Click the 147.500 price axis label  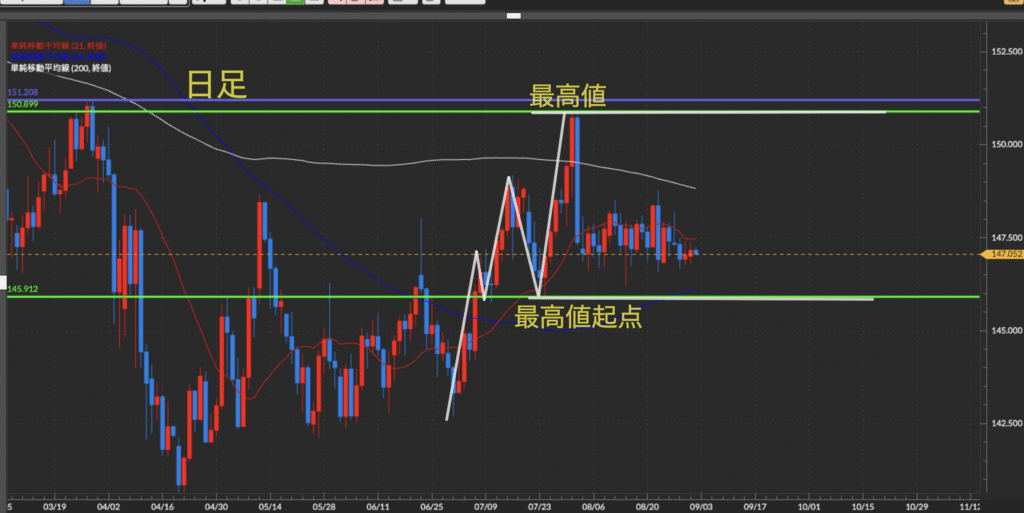pyautogui.click(x=1006, y=238)
